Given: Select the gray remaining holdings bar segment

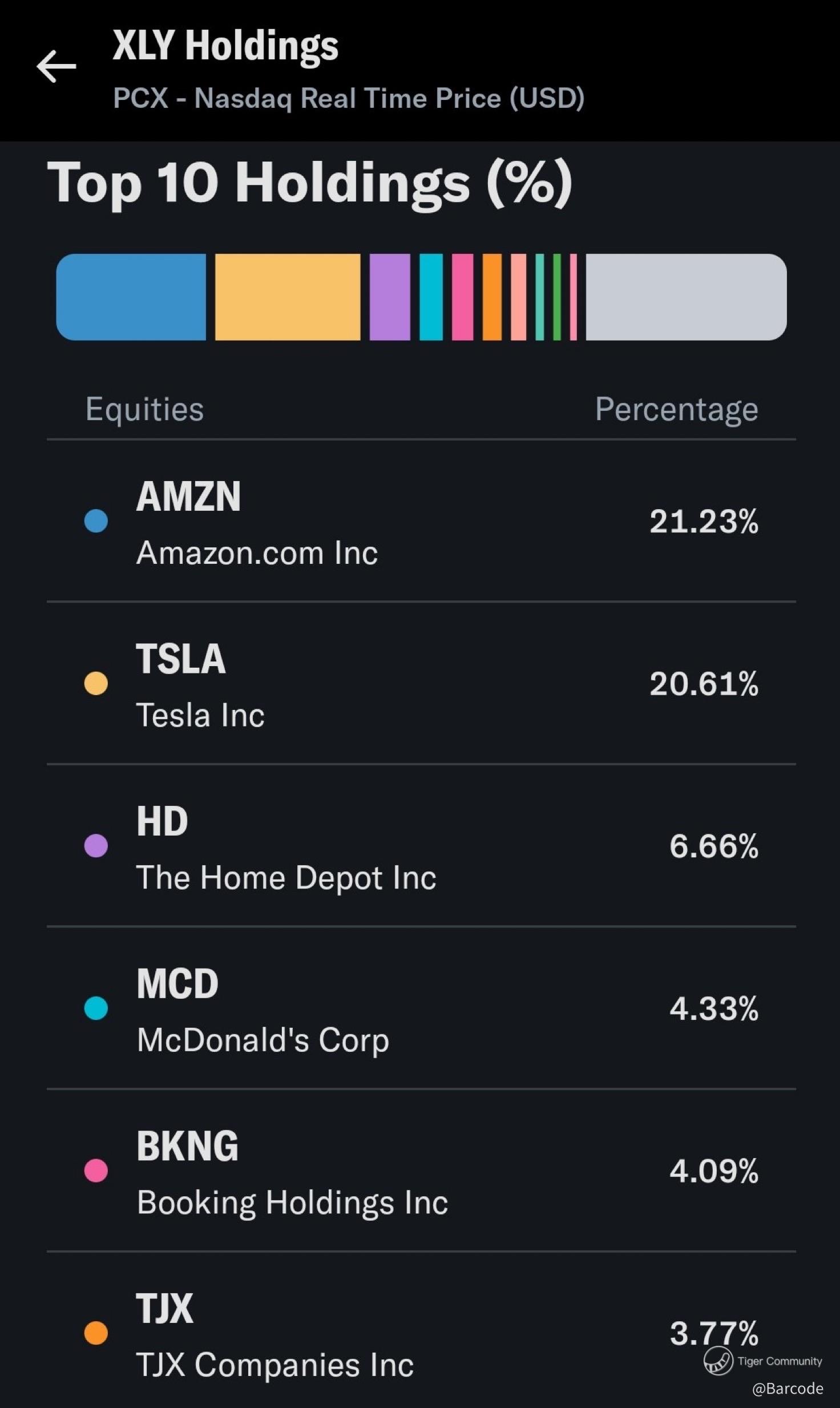Looking at the screenshot, I should [686, 297].
